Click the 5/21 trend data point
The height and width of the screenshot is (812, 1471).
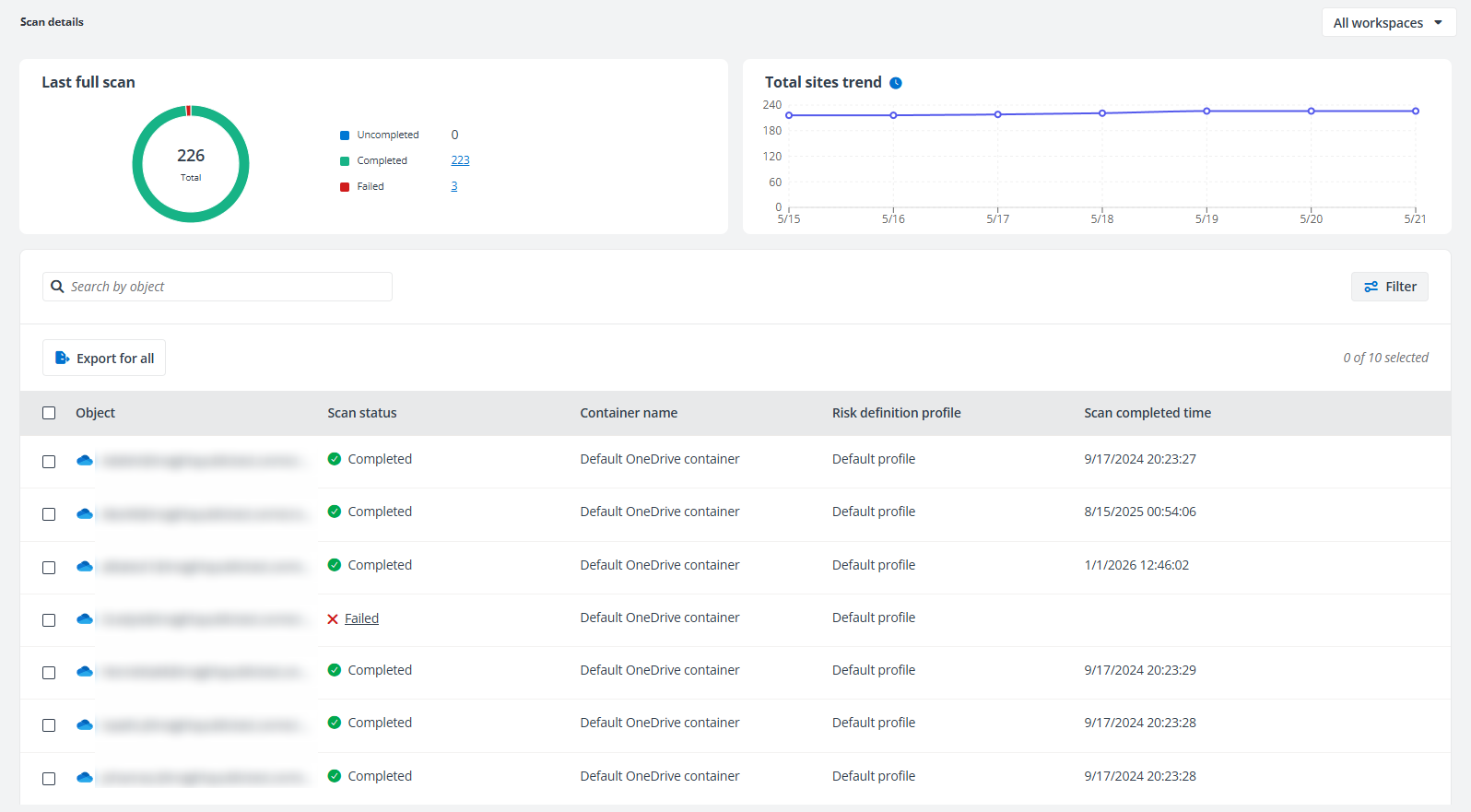1416,111
